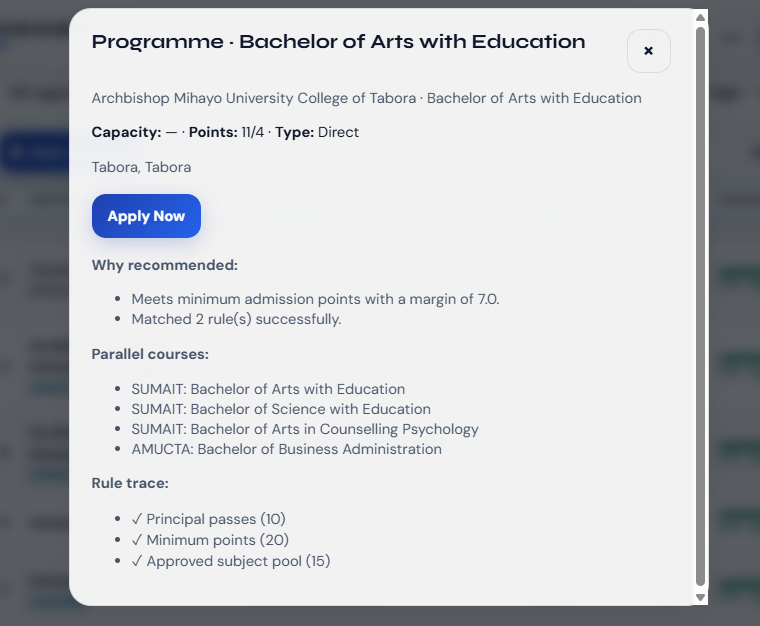The image size is (760, 626).
Task: Click the dialog's vertical scrollbar thumb
Action: tap(700, 307)
